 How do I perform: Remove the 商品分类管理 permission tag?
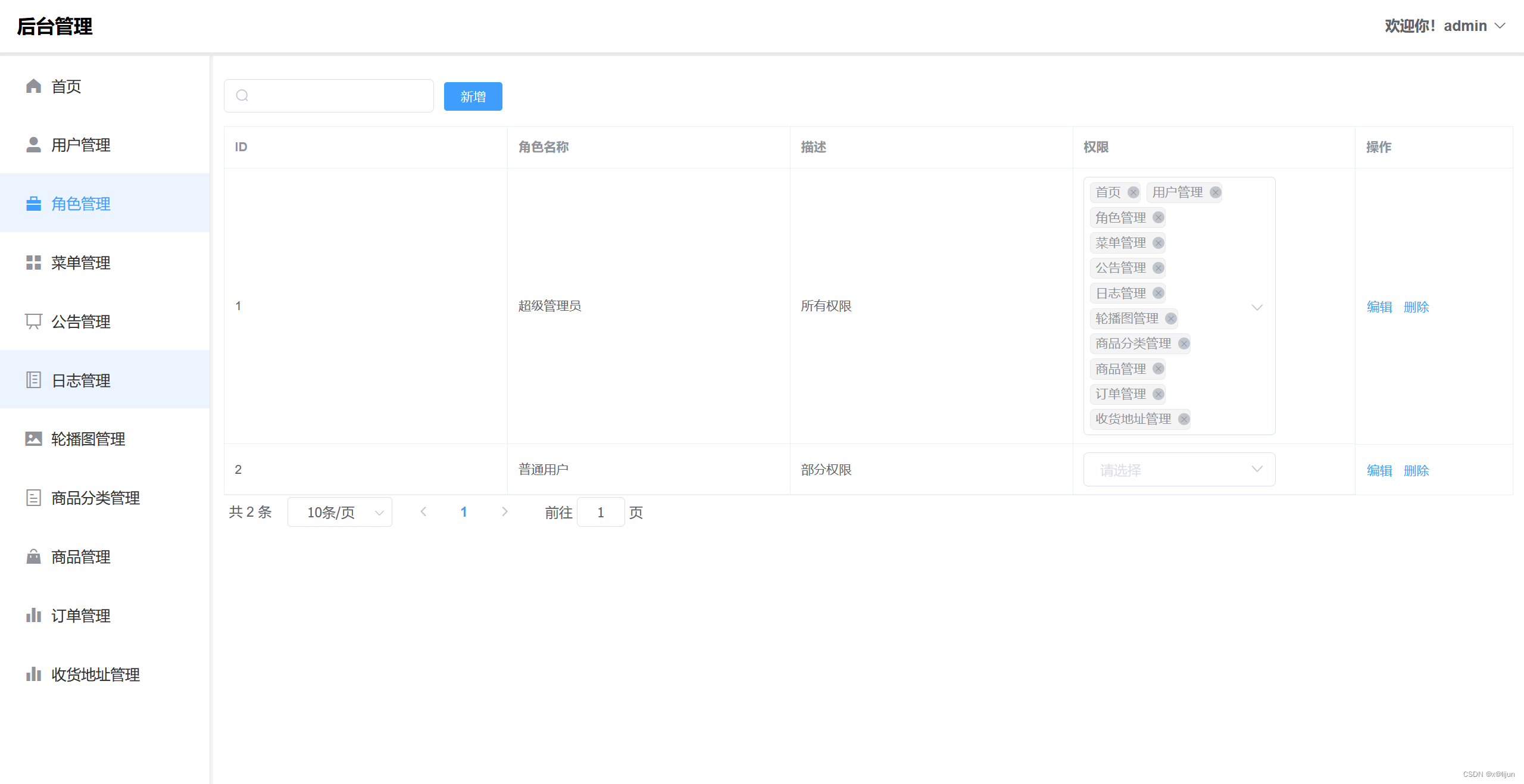point(1184,343)
